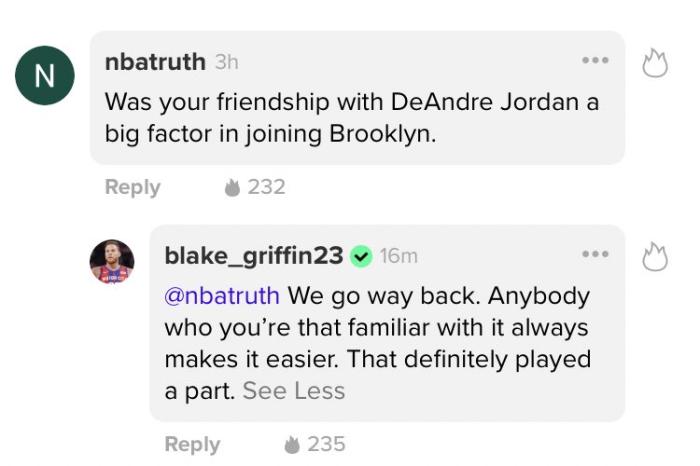Open the nbatruth username at the top
The image size is (700, 466).
point(155,62)
